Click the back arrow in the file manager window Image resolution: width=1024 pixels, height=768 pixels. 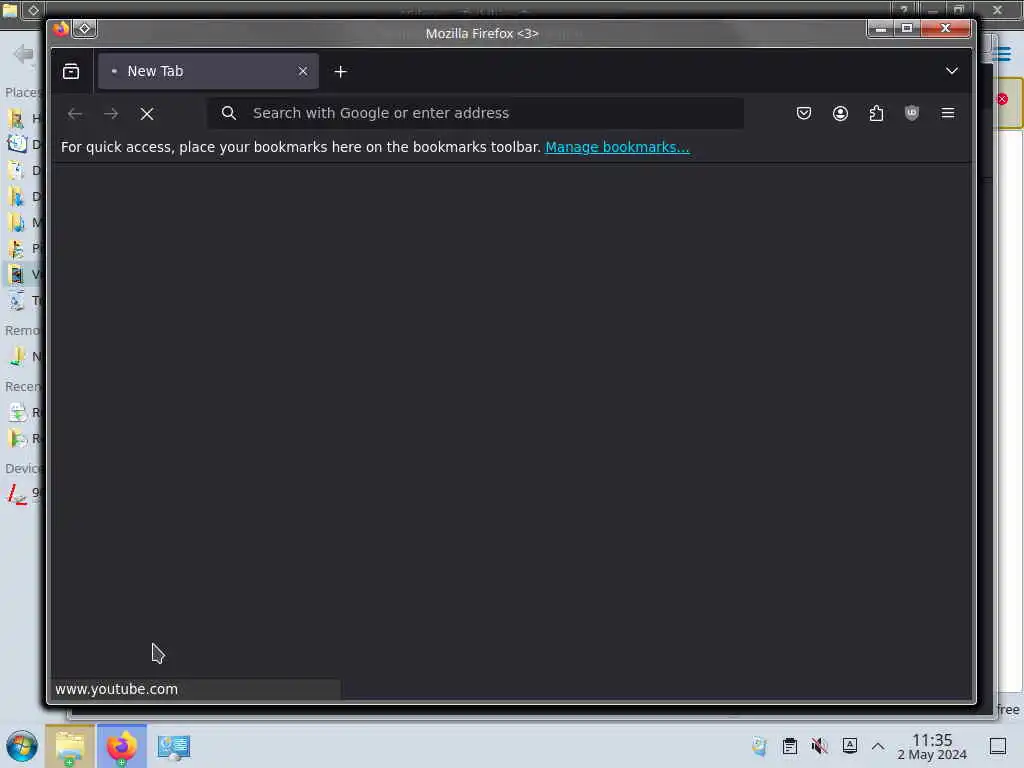24,54
